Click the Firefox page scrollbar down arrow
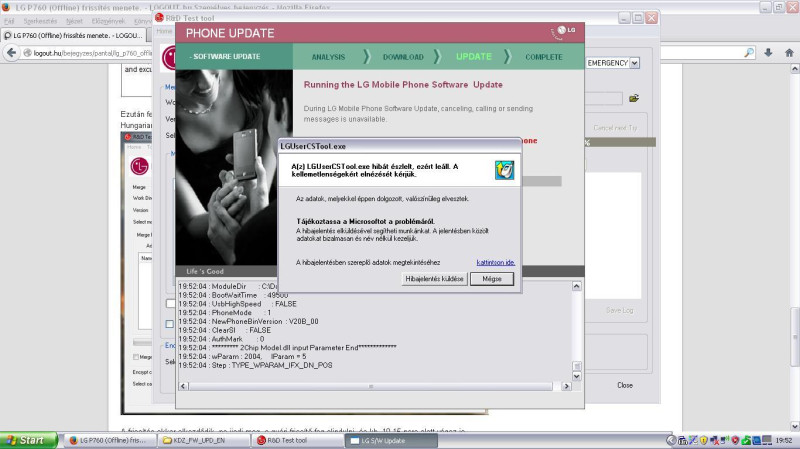 pos(795,427)
